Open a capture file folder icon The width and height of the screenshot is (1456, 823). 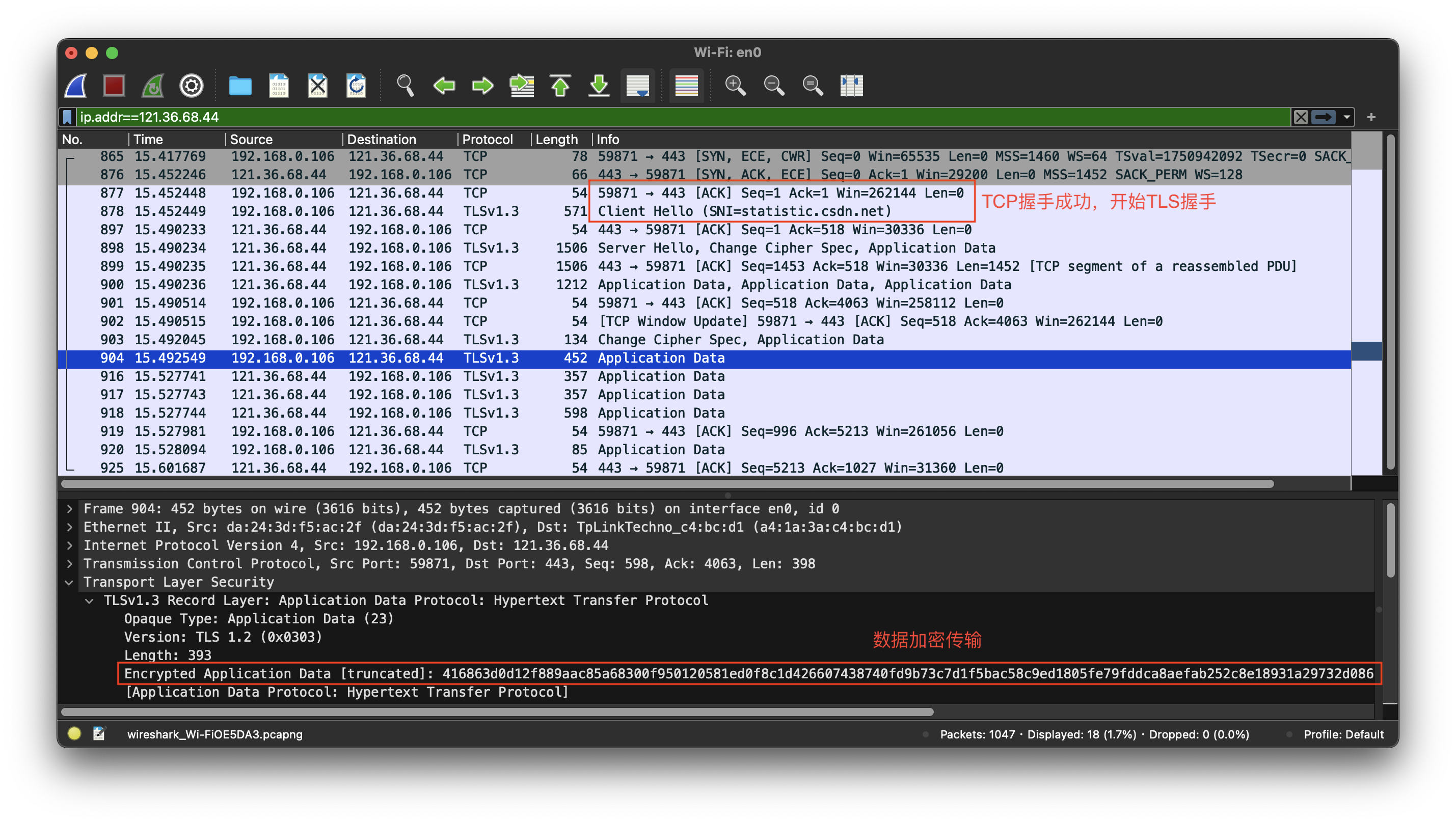pyautogui.click(x=240, y=86)
